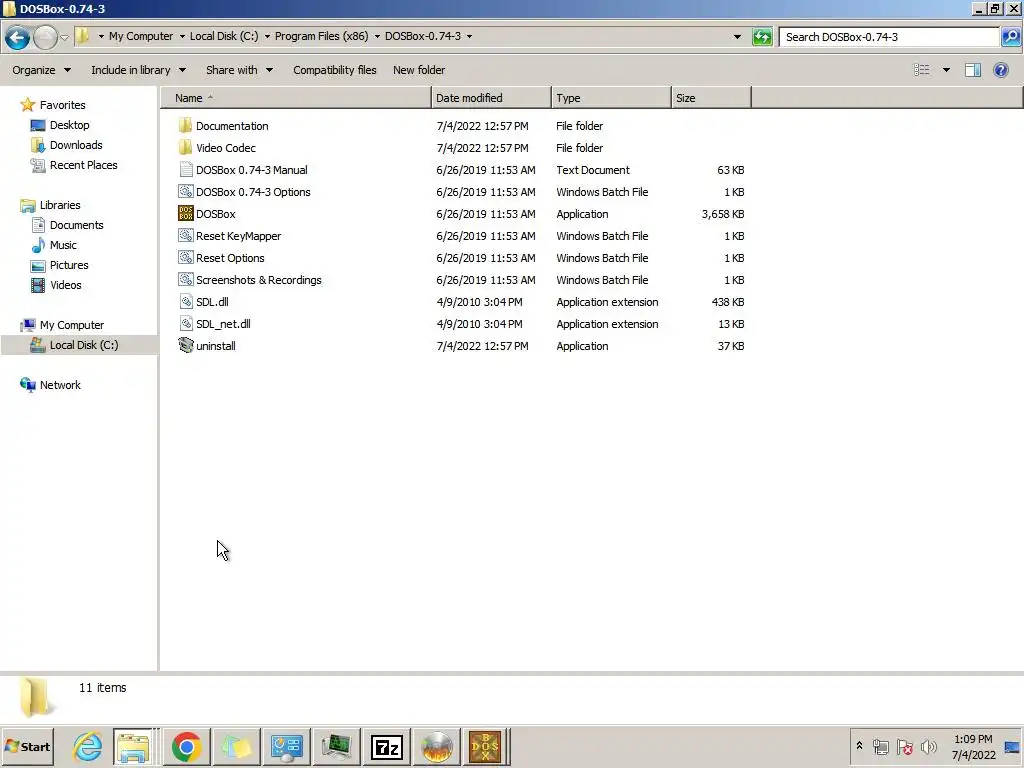Refresh the folder with the green arrows icon
Viewport: 1024px width, 768px height.
coord(761,37)
